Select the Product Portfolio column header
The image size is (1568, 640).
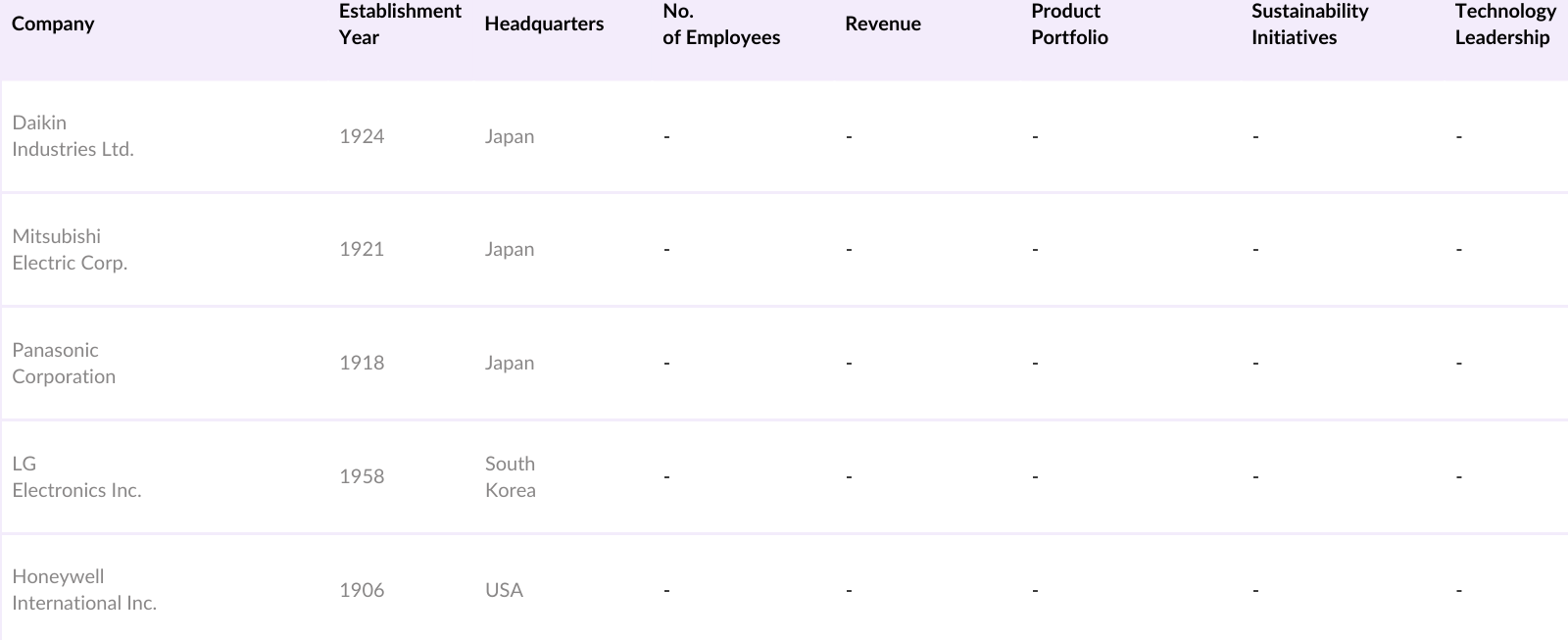coord(1069,24)
